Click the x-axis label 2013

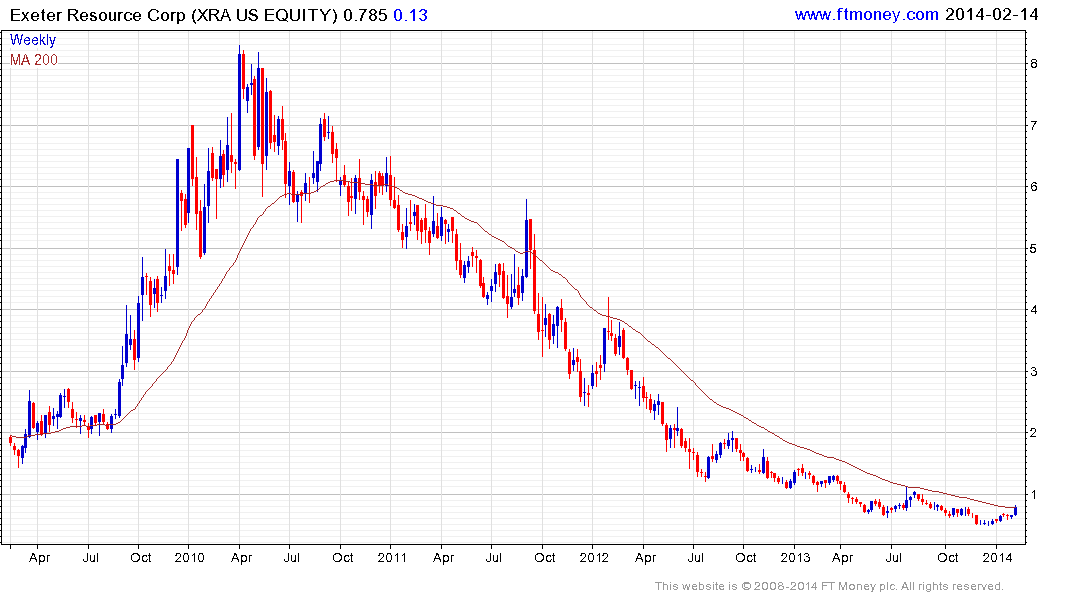795,557
